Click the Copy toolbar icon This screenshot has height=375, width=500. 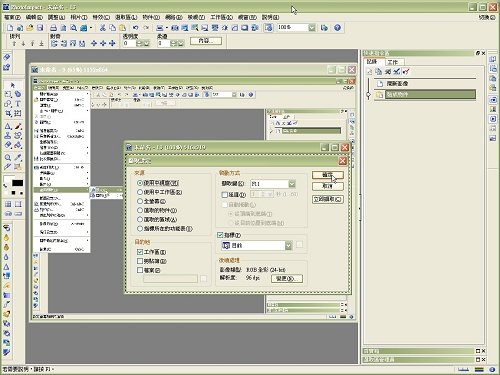pos(113,28)
